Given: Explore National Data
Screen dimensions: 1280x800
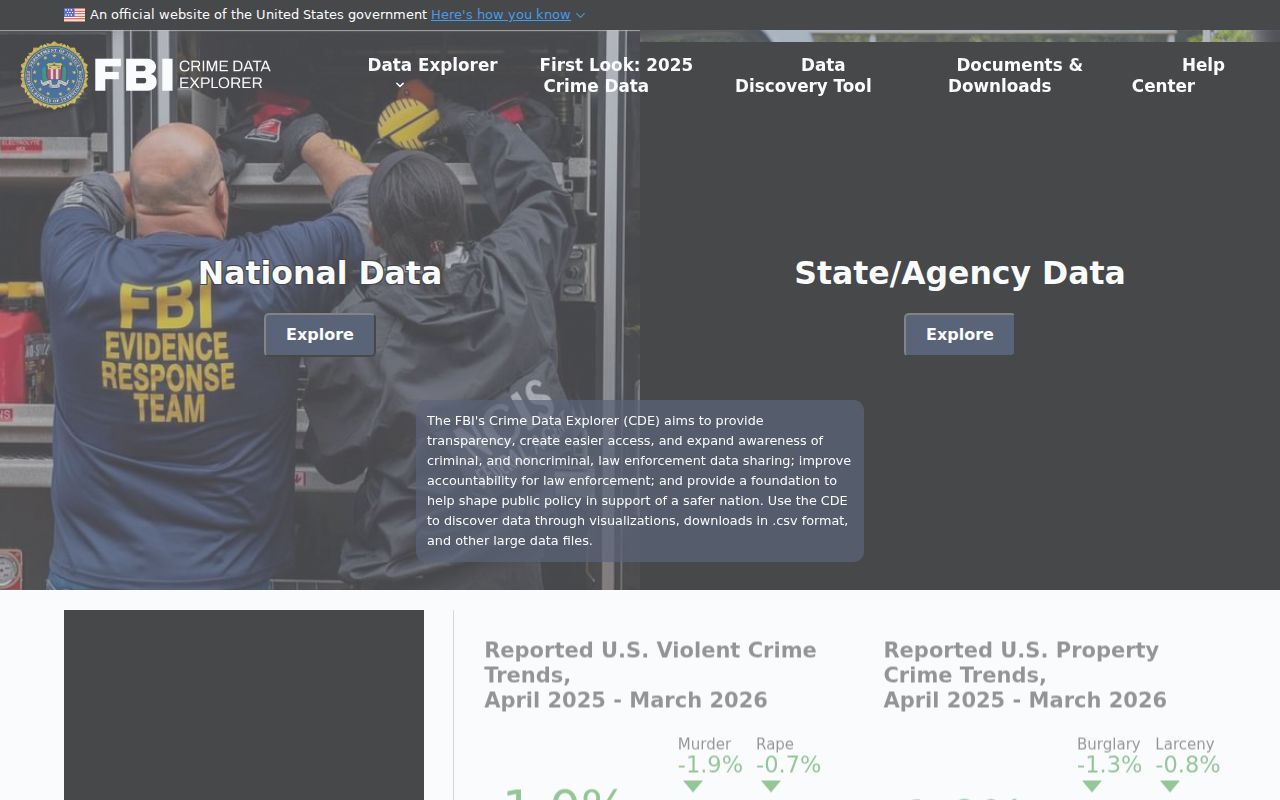Looking at the screenshot, I should (x=320, y=335).
